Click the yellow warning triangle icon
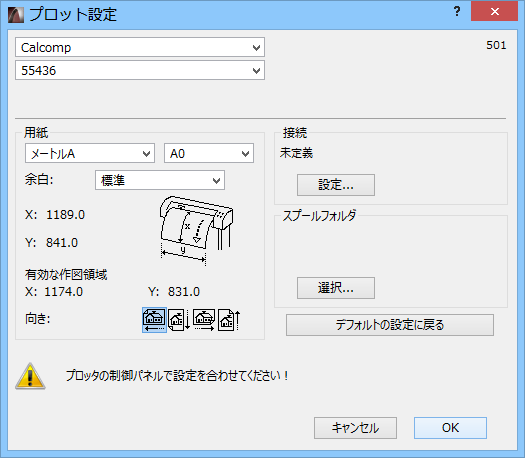Viewport: 525px width, 458px height. 30,376
